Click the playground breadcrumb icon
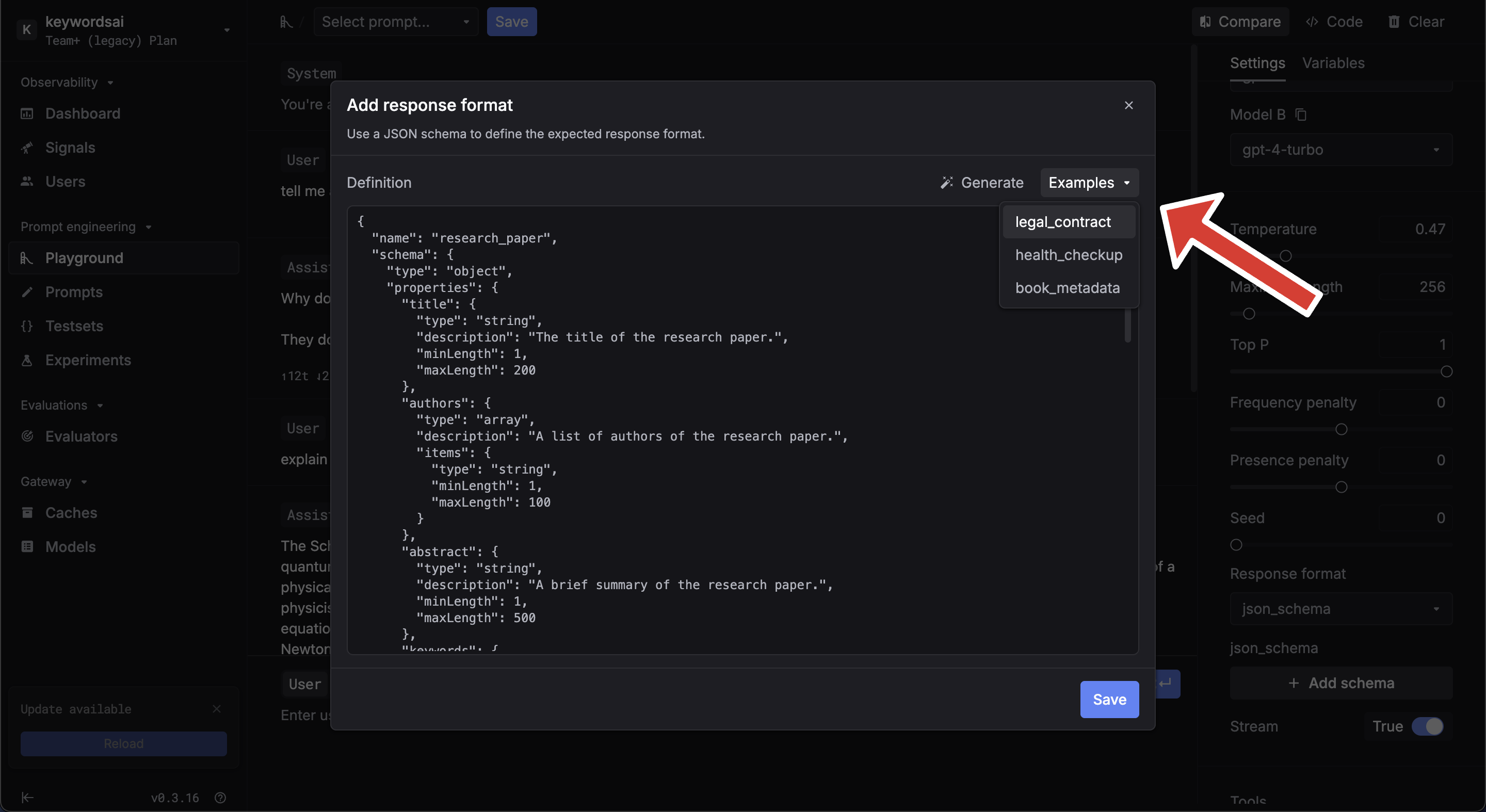The height and width of the screenshot is (812, 1486). coord(286,22)
